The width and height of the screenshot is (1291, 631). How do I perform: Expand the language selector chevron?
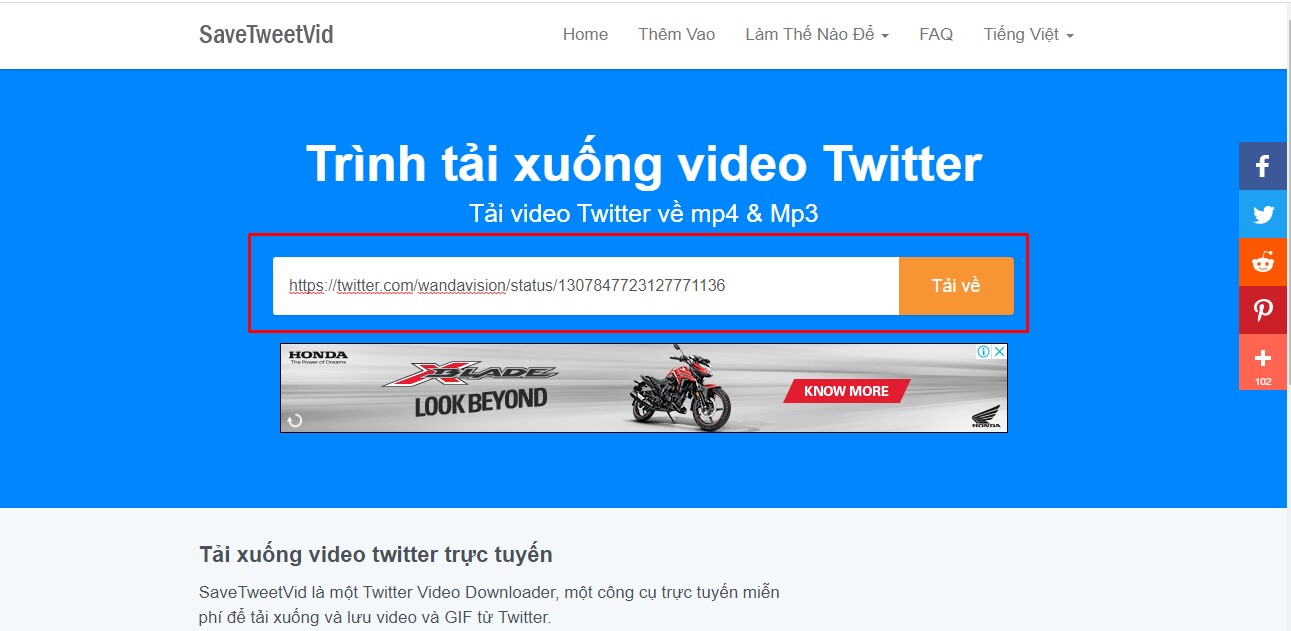pos(1070,36)
